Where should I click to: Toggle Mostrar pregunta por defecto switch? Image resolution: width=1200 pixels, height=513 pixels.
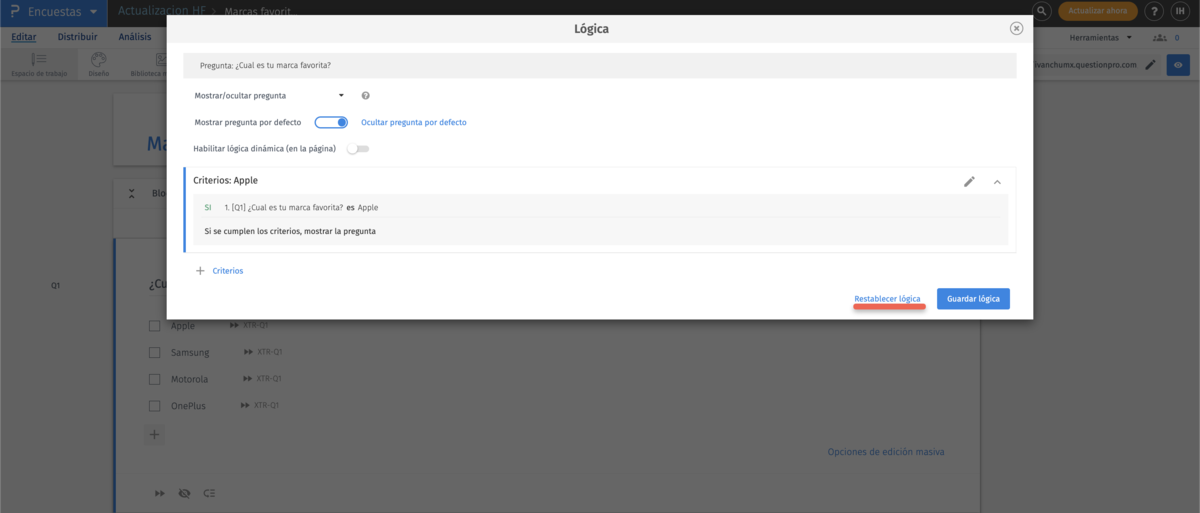331,122
